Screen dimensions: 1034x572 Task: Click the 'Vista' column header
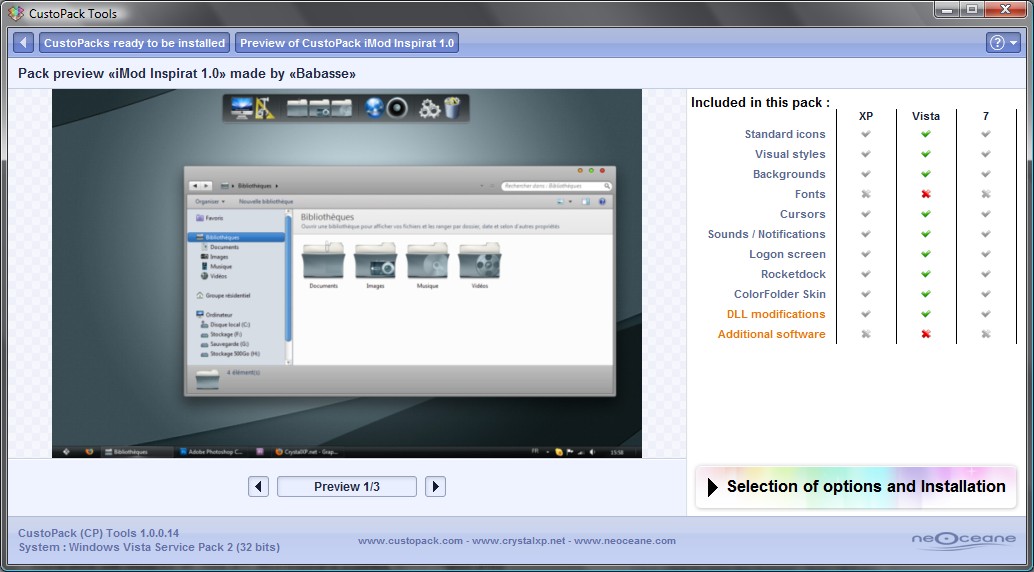[x=926, y=116]
